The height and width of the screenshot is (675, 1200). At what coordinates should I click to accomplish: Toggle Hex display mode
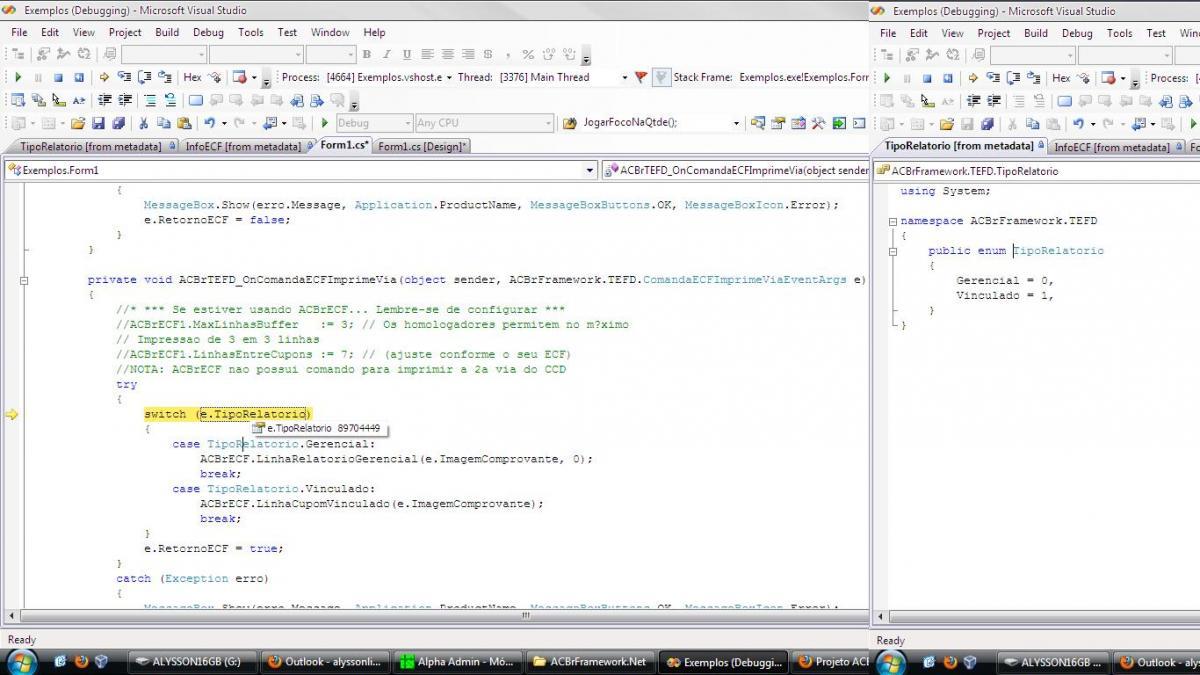tap(192, 77)
